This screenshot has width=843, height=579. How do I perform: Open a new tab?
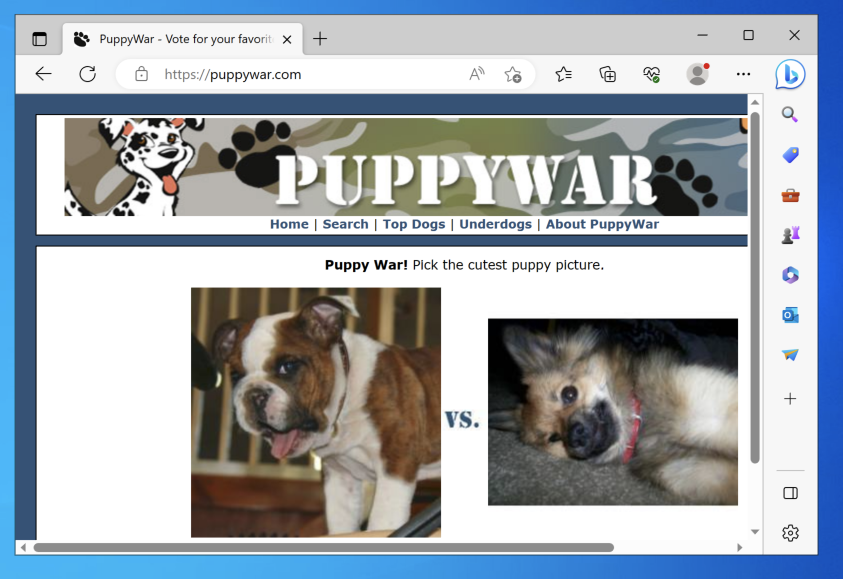click(x=320, y=39)
